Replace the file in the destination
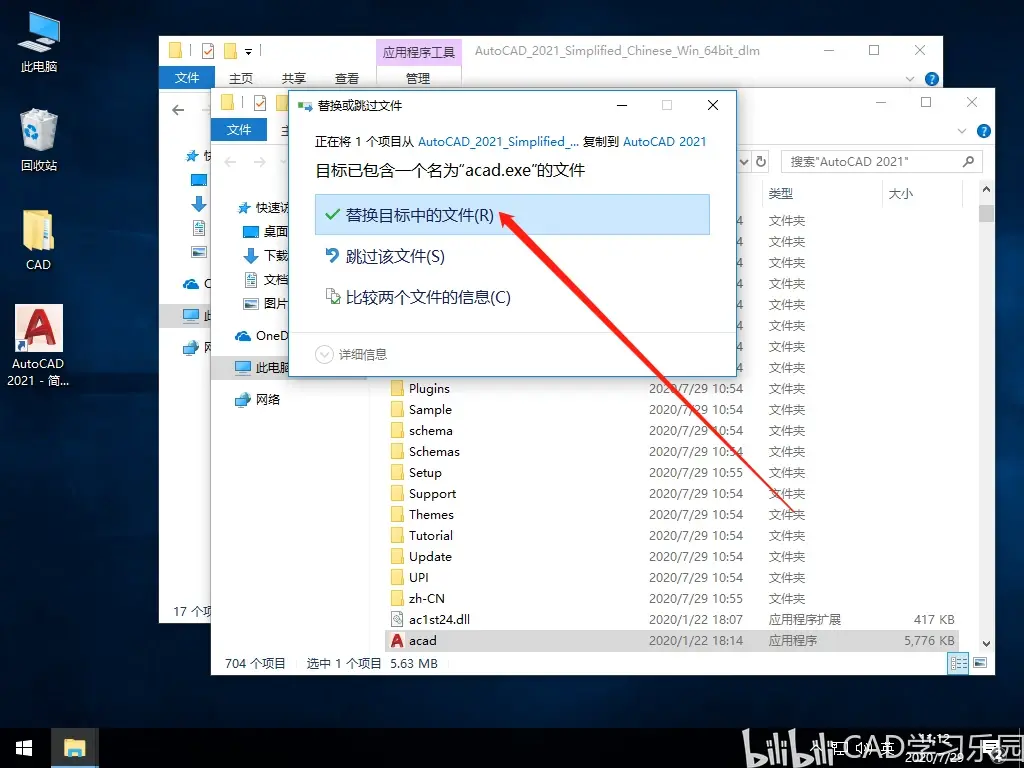 click(512, 214)
